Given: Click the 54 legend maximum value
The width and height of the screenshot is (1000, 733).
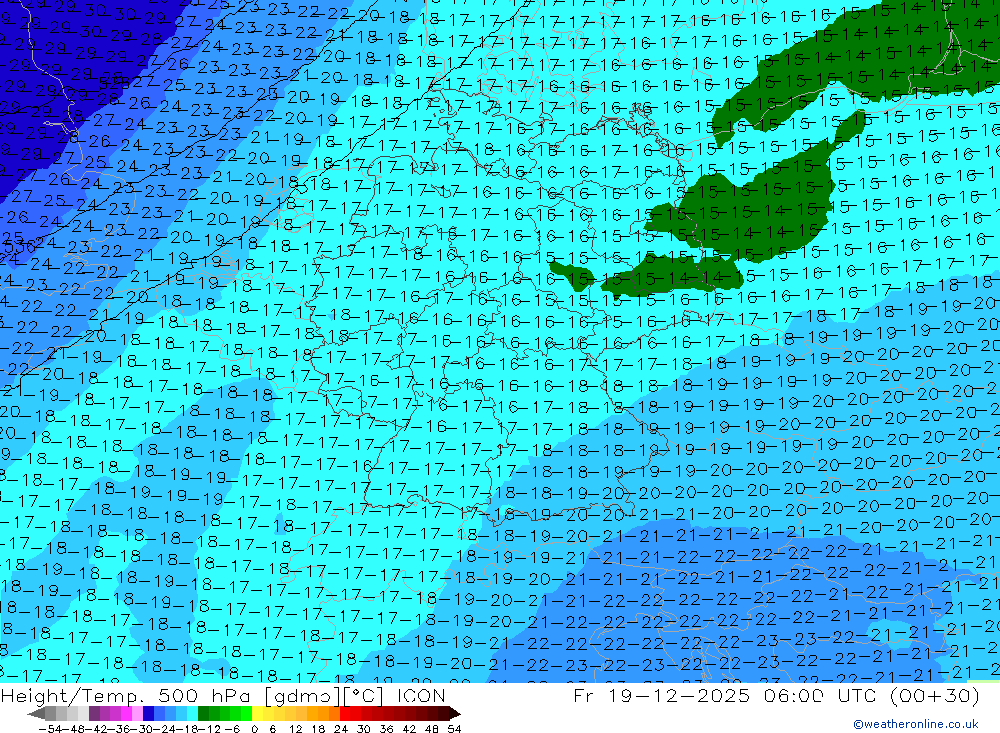Looking at the screenshot, I should (453, 728).
